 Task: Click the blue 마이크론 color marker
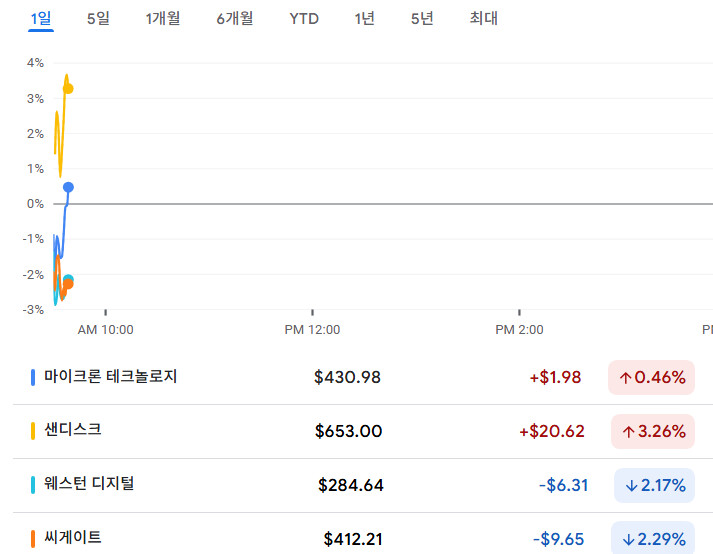(33, 377)
